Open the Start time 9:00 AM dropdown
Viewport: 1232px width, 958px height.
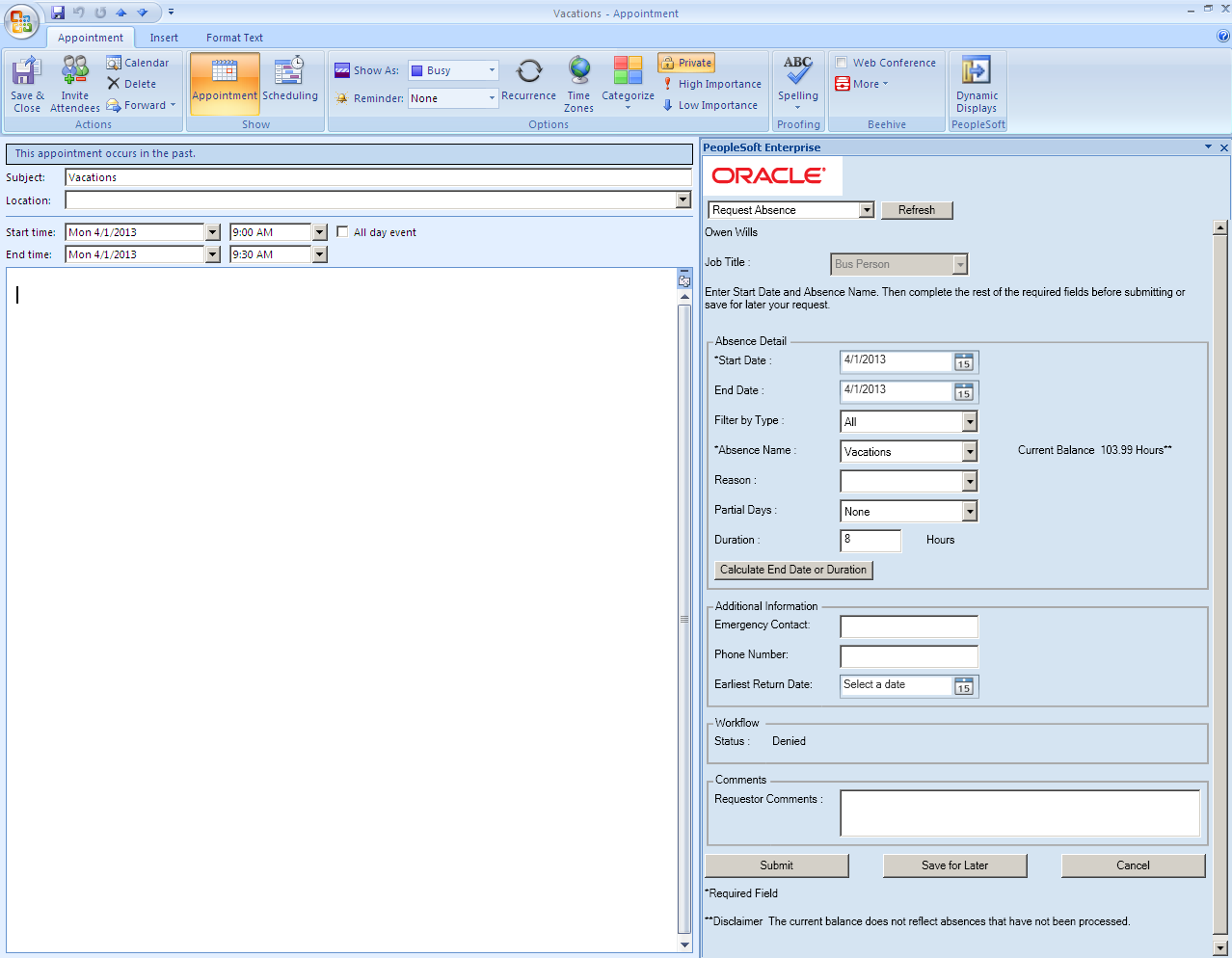pos(320,232)
